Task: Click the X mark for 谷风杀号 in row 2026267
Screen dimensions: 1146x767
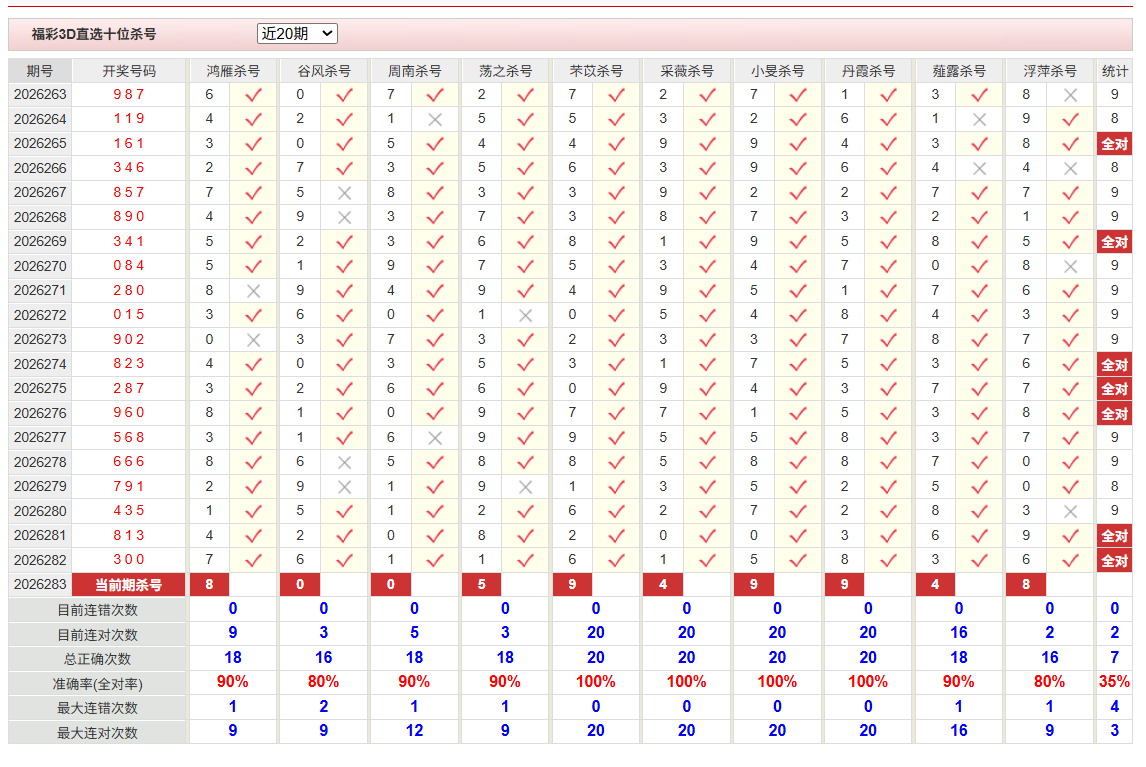Action: coord(344,193)
